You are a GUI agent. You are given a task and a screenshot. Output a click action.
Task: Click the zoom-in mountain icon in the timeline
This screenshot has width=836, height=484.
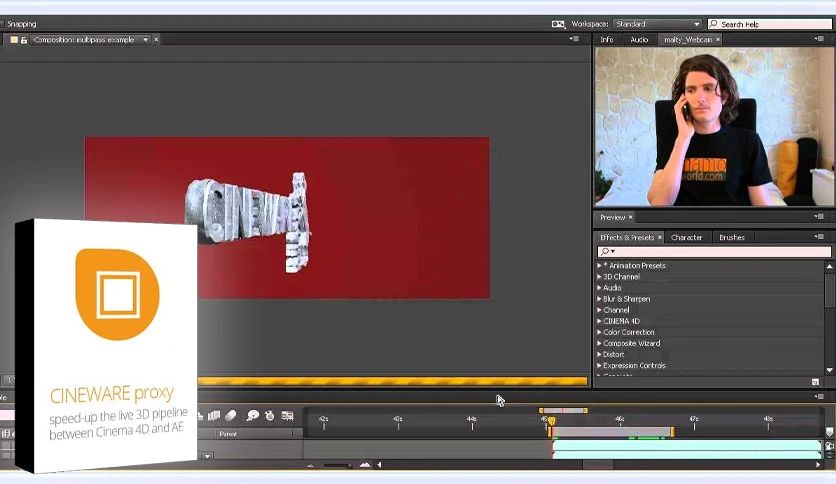(365, 465)
